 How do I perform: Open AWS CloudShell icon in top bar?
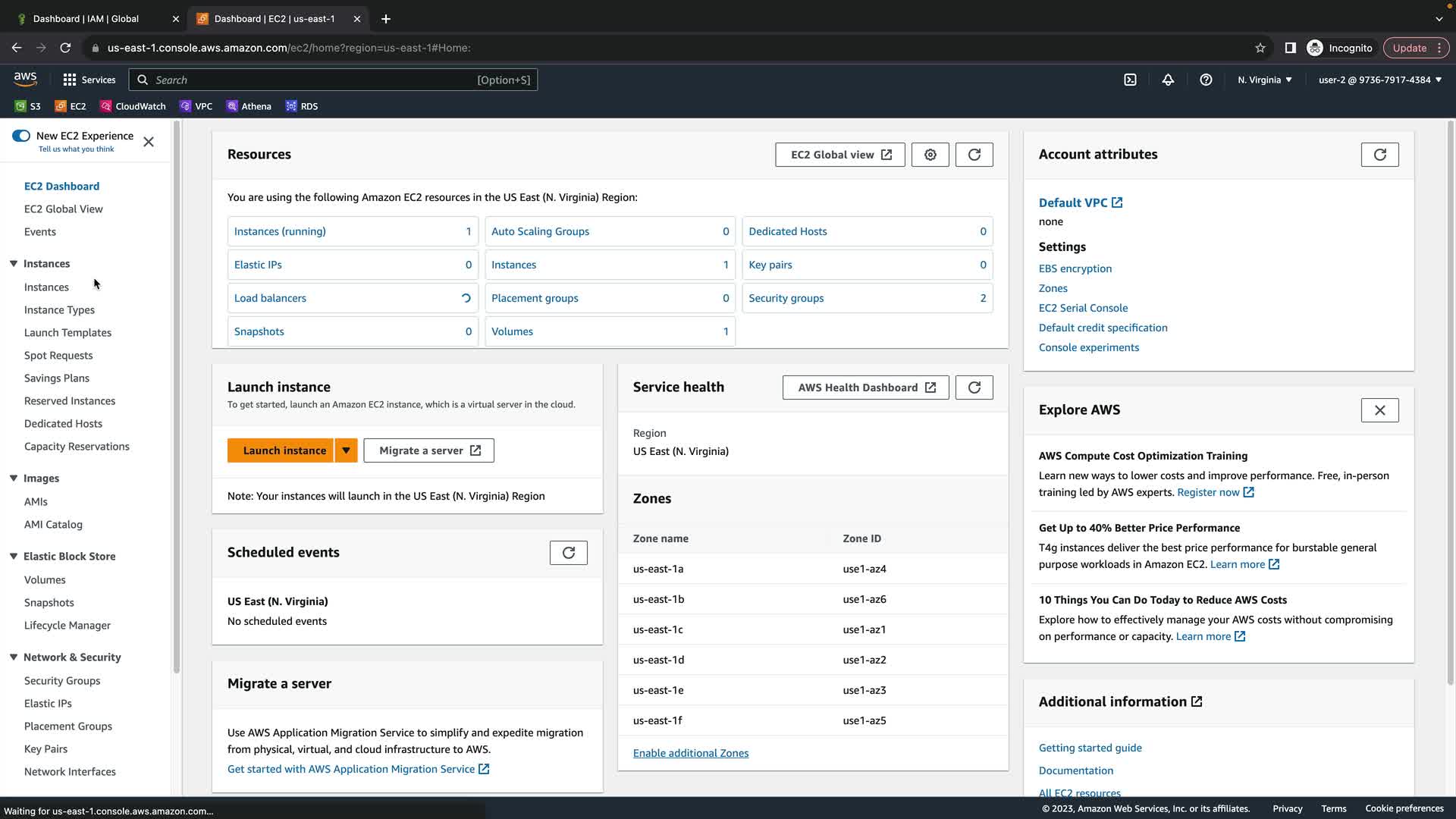tap(1130, 80)
